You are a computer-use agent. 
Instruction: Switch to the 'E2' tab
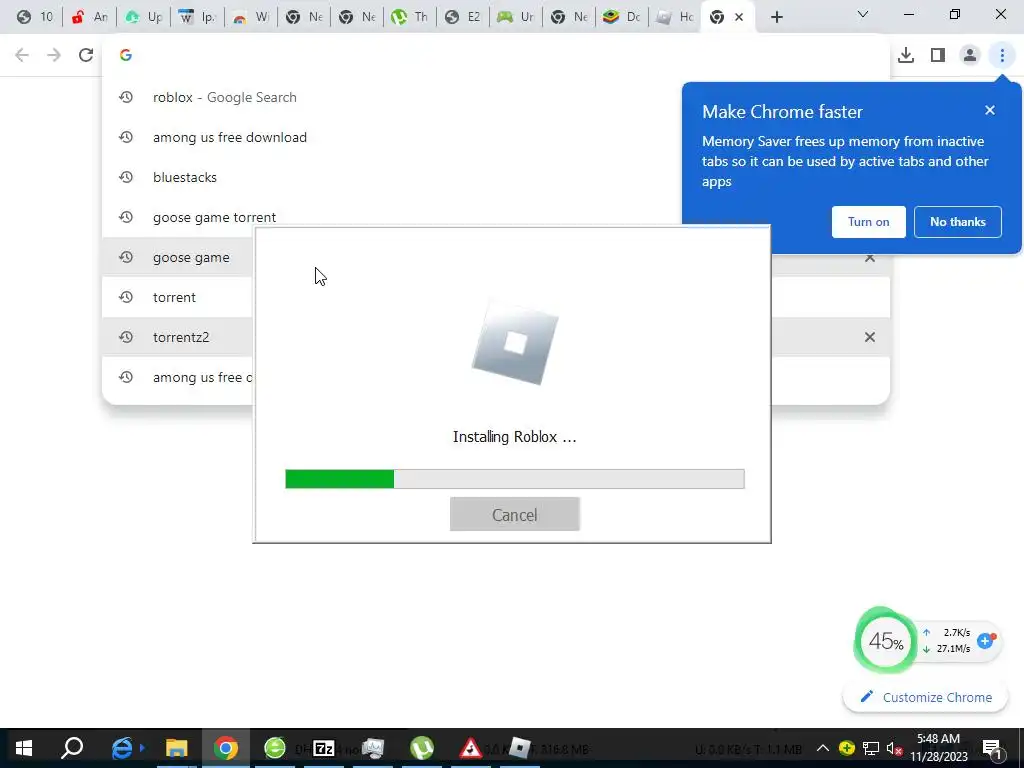pyautogui.click(x=462, y=17)
